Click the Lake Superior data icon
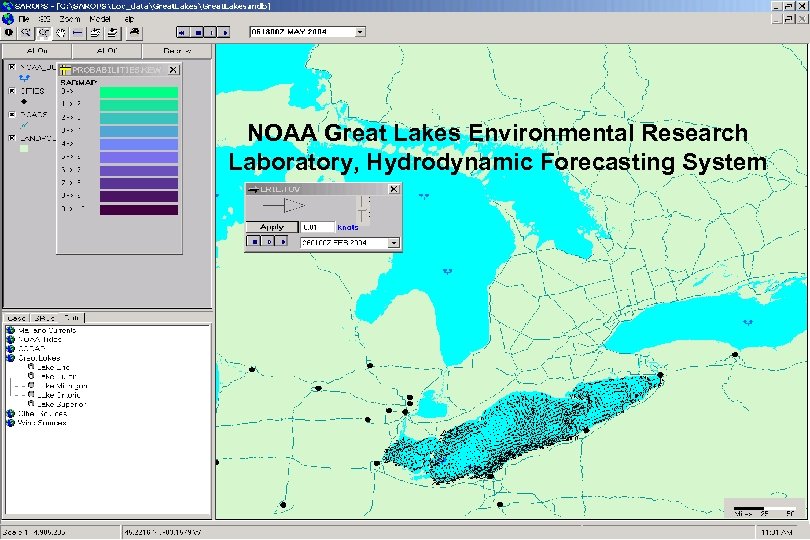Viewport: 810px width, 540px height. (x=32, y=403)
